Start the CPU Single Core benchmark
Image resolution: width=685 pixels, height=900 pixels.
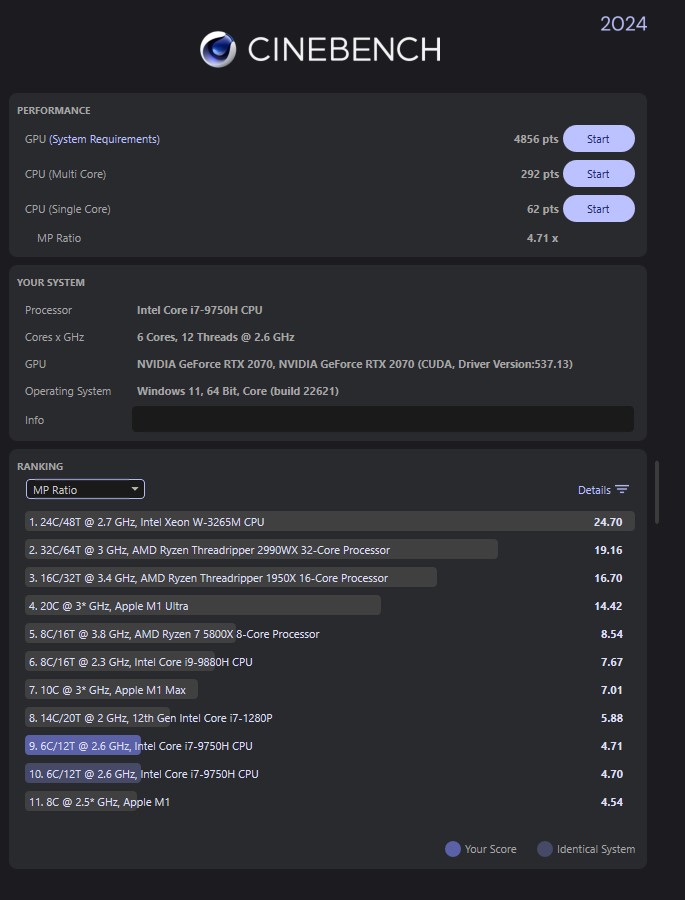click(x=598, y=209)
